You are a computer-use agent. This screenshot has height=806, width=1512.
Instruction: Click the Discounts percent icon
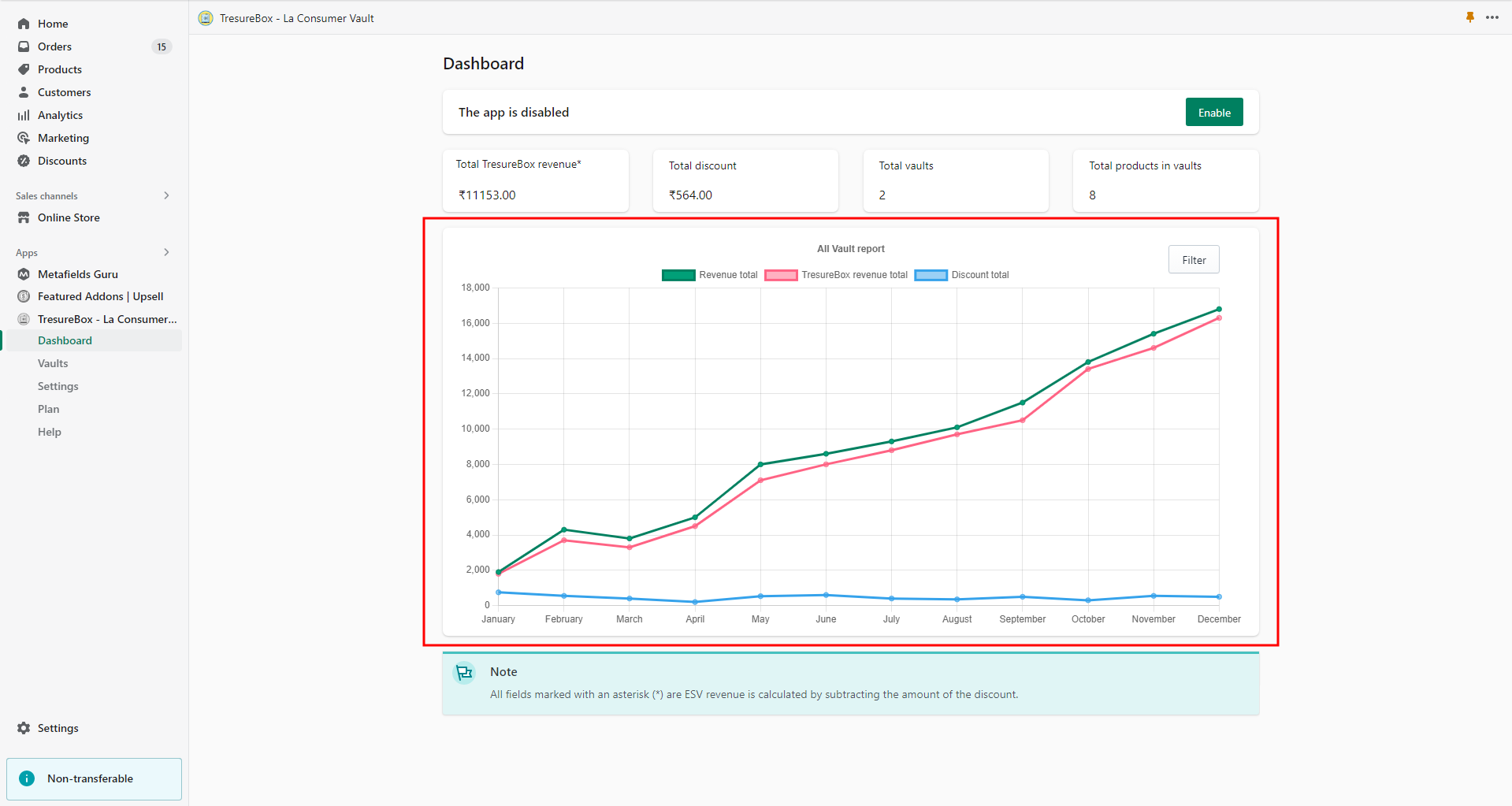pyautogui.click(x=24, y=161)
